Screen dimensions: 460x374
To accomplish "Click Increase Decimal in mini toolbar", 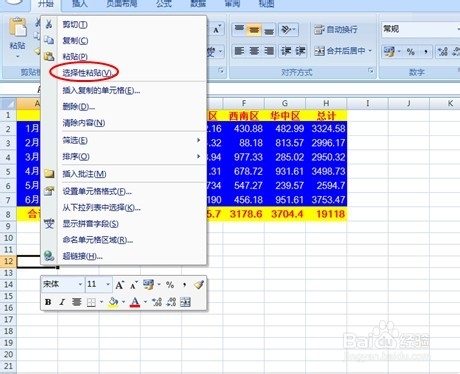I will point(157,302).
